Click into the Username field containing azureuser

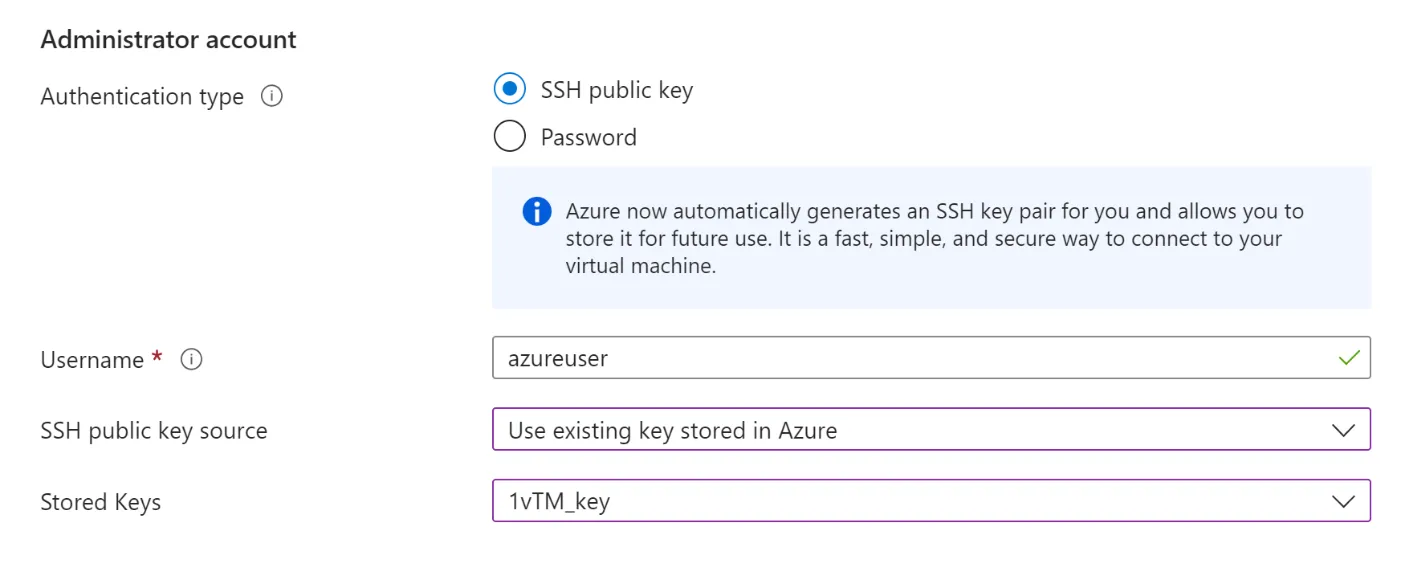tap(931, 358)
